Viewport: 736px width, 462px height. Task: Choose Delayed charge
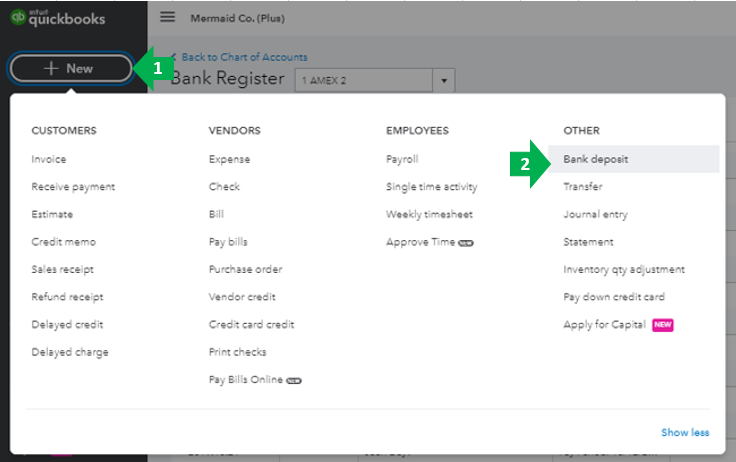point(70,352)
